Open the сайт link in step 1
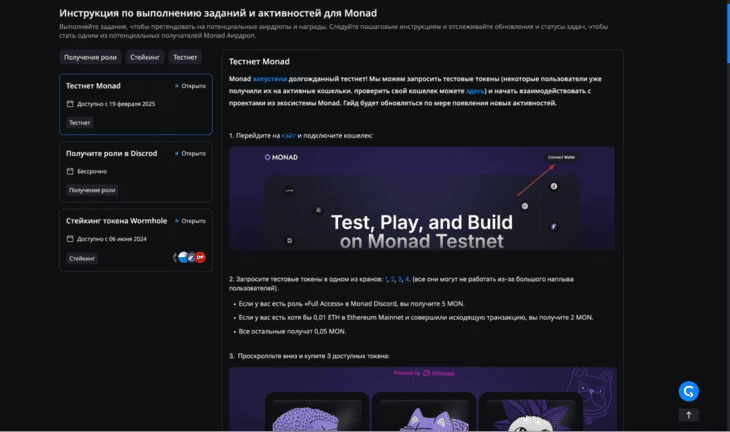 point(289,136)
